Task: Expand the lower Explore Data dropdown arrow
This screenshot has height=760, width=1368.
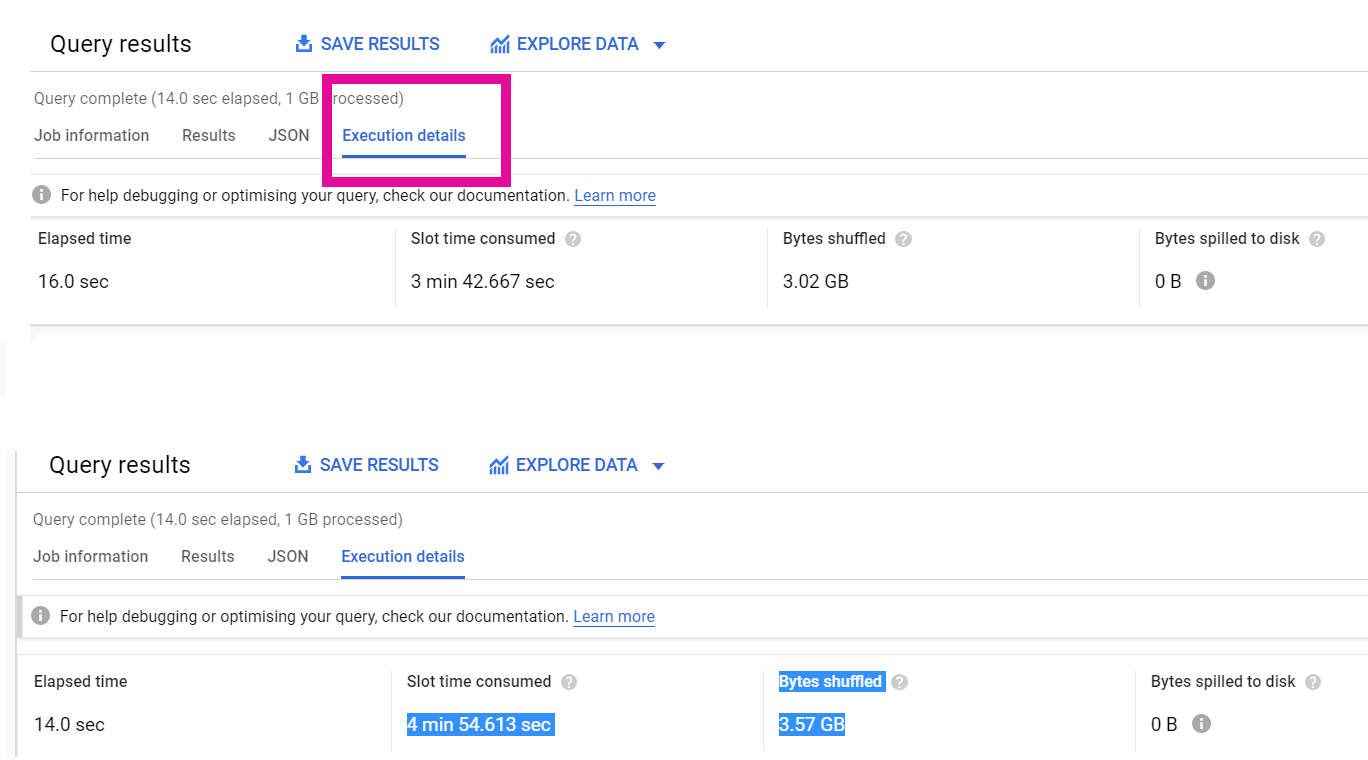Action: [657, 466]
